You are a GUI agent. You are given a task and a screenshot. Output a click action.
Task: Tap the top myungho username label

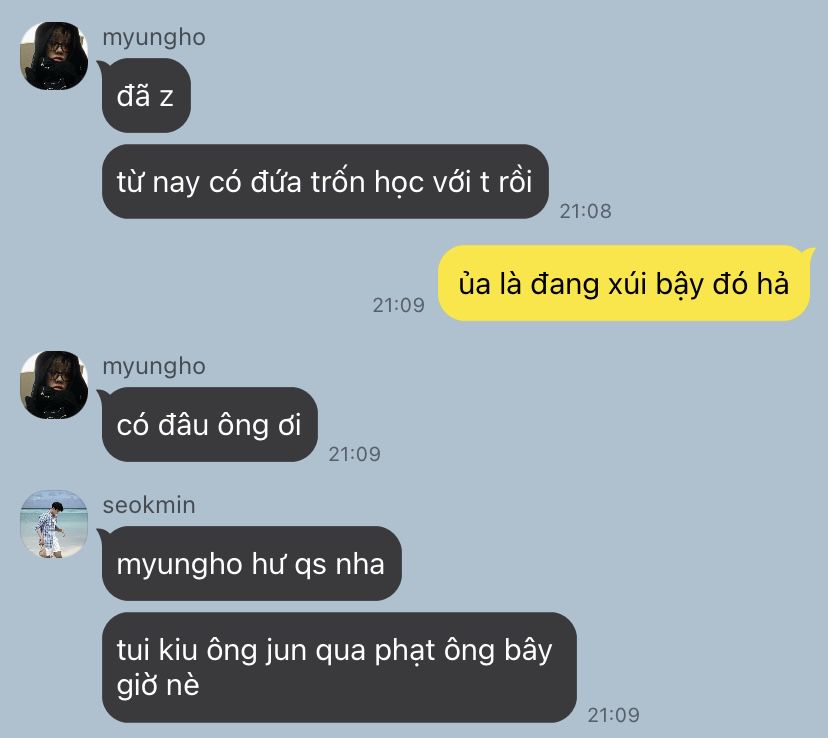[x=154, y=38]
